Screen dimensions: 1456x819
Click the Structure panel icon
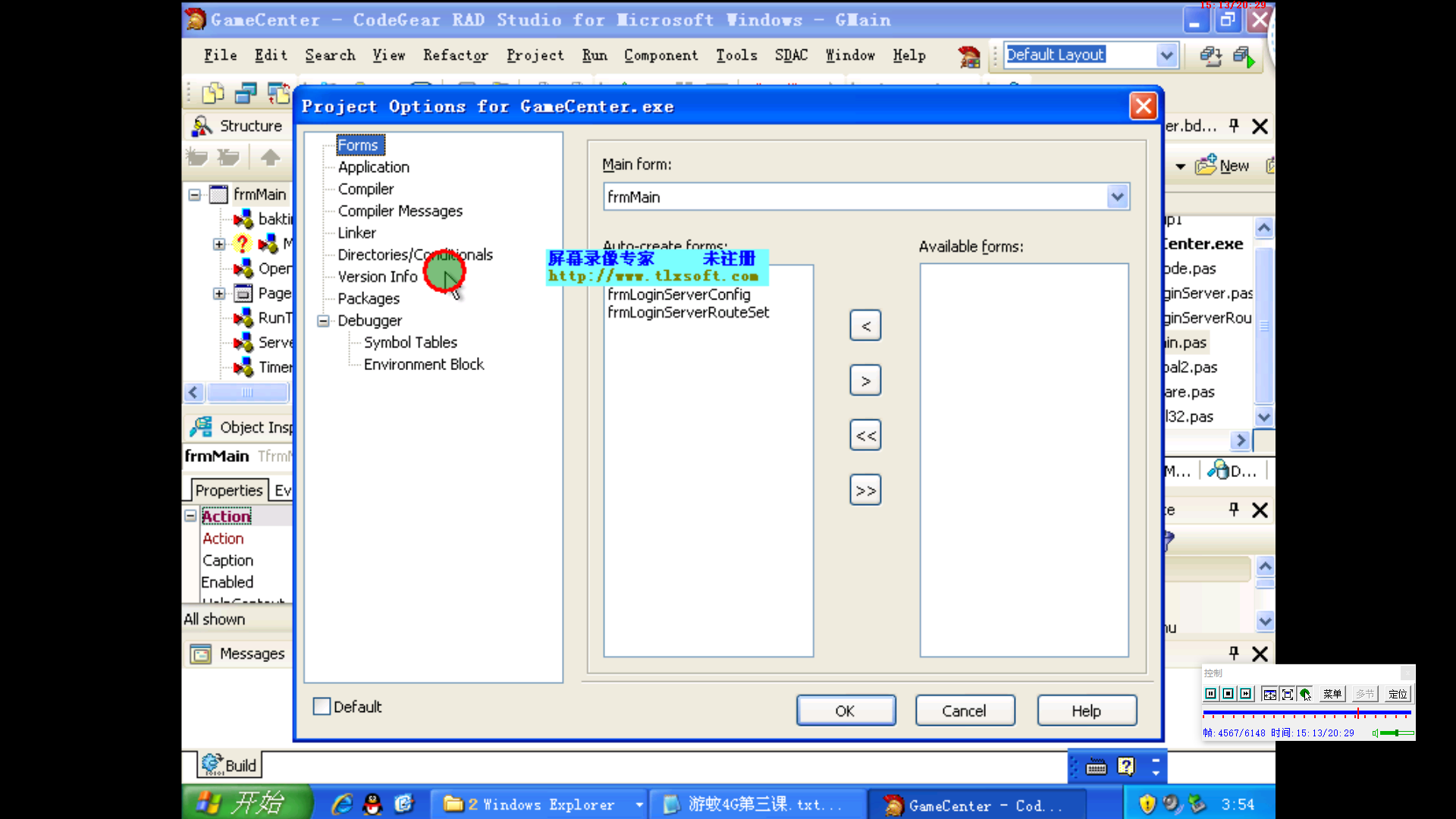click(x=202, y=126)
